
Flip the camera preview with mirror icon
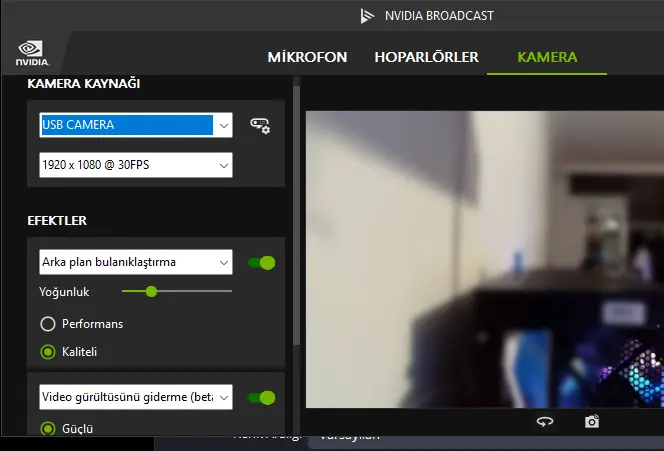(x=545, y=421)
